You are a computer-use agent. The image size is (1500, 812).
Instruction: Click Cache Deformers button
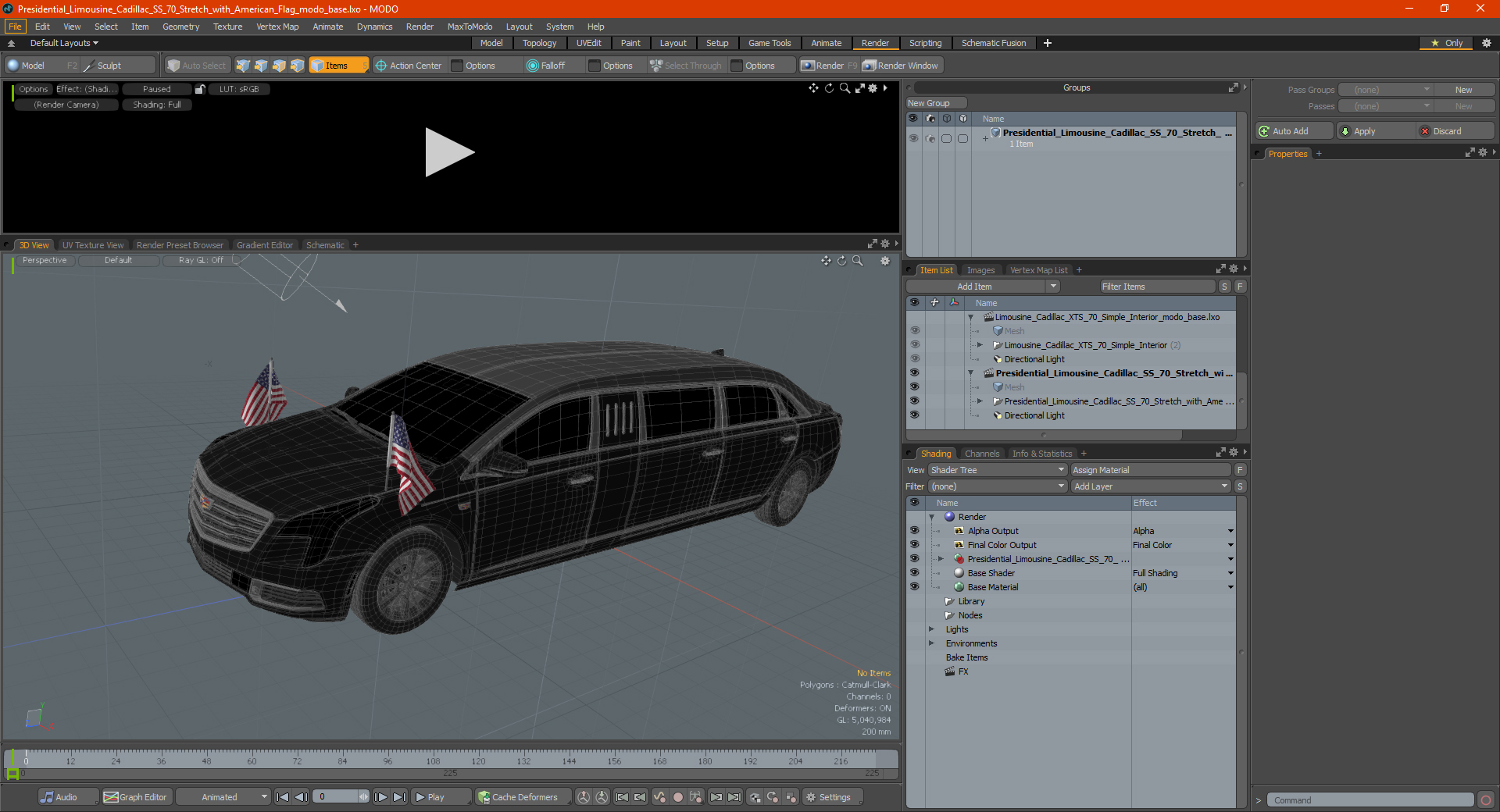coord(522,797)
